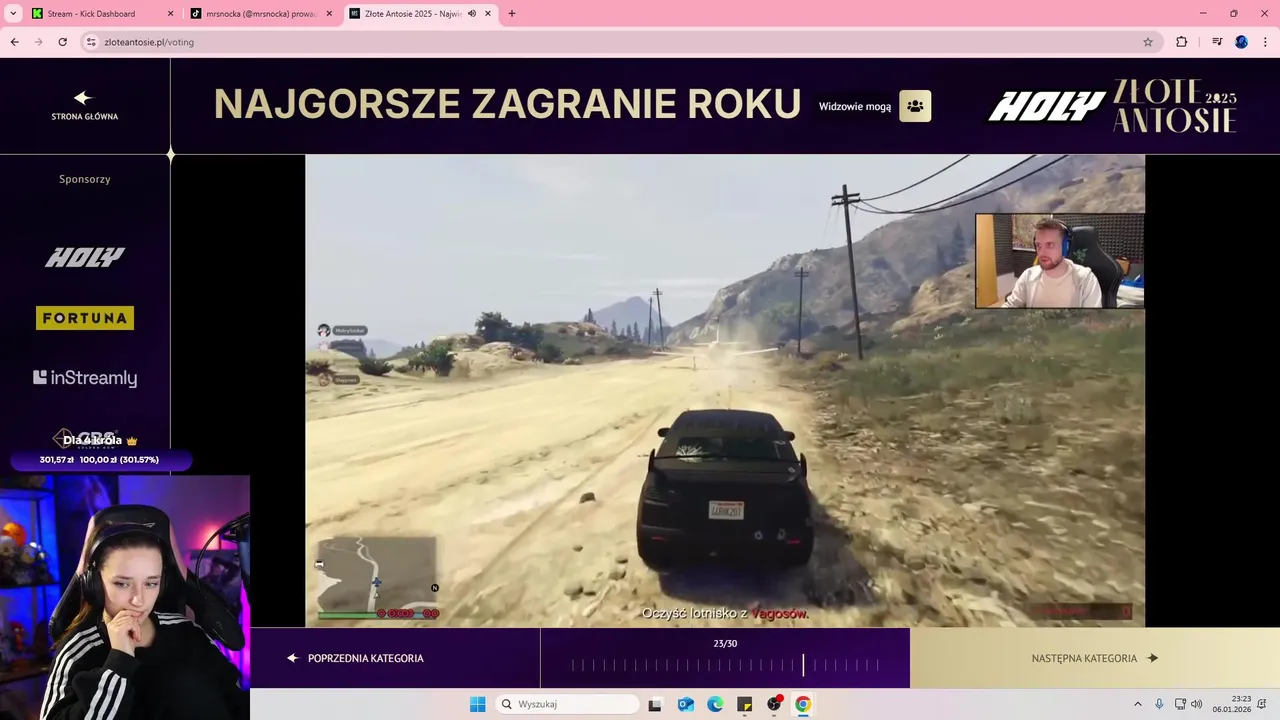Open the Fortuna sponsor logo
This screenshot has height=720, width=1280.
click(85, 318)
